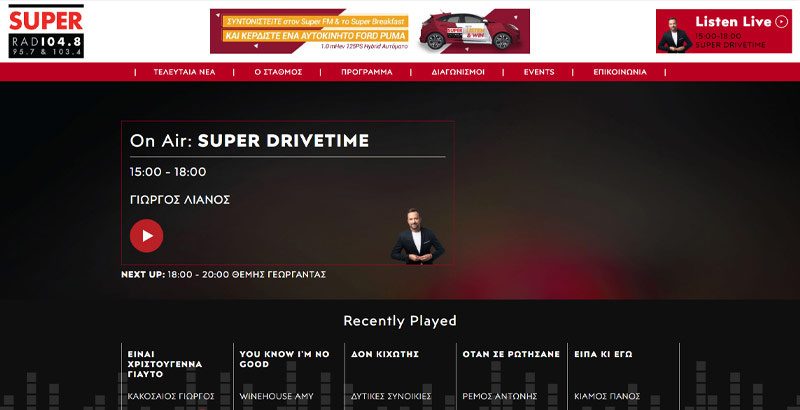Open the Ο ΣΤΑΘΜΟΣ menu item

pyautogui.click(x=278, y=72)
